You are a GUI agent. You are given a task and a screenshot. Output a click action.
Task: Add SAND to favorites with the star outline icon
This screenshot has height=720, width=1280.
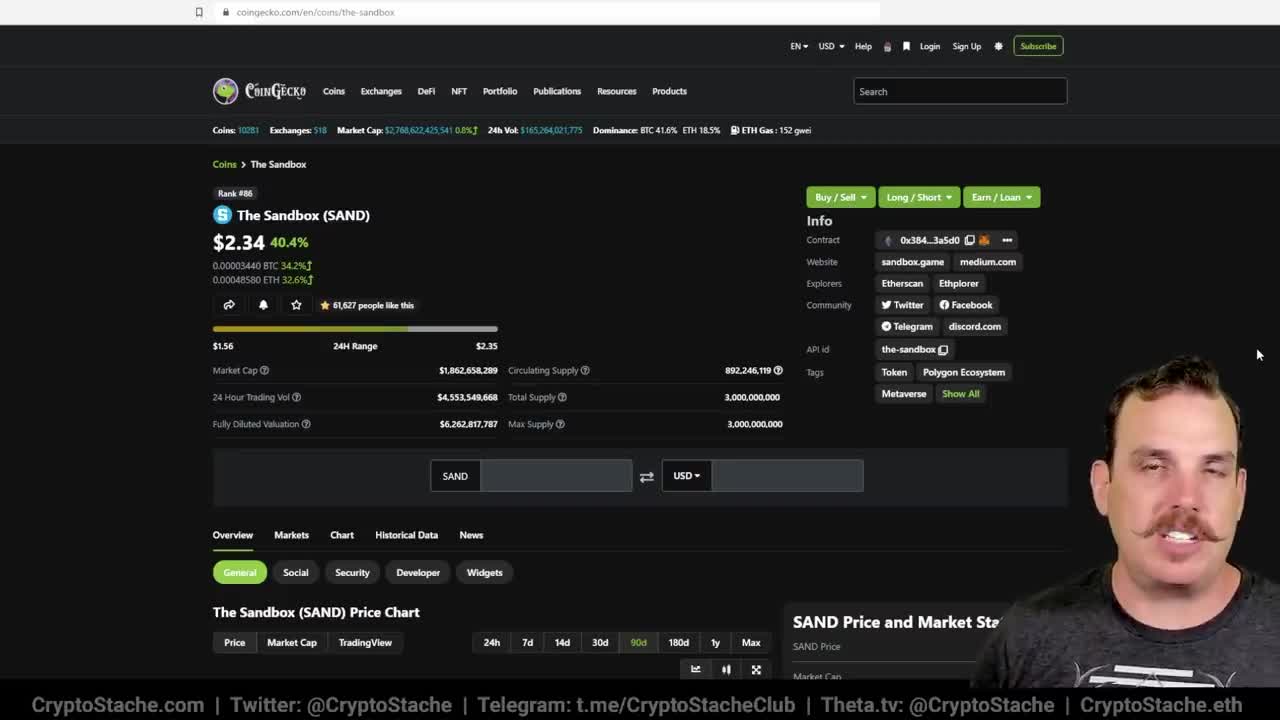tap(296, 305)
